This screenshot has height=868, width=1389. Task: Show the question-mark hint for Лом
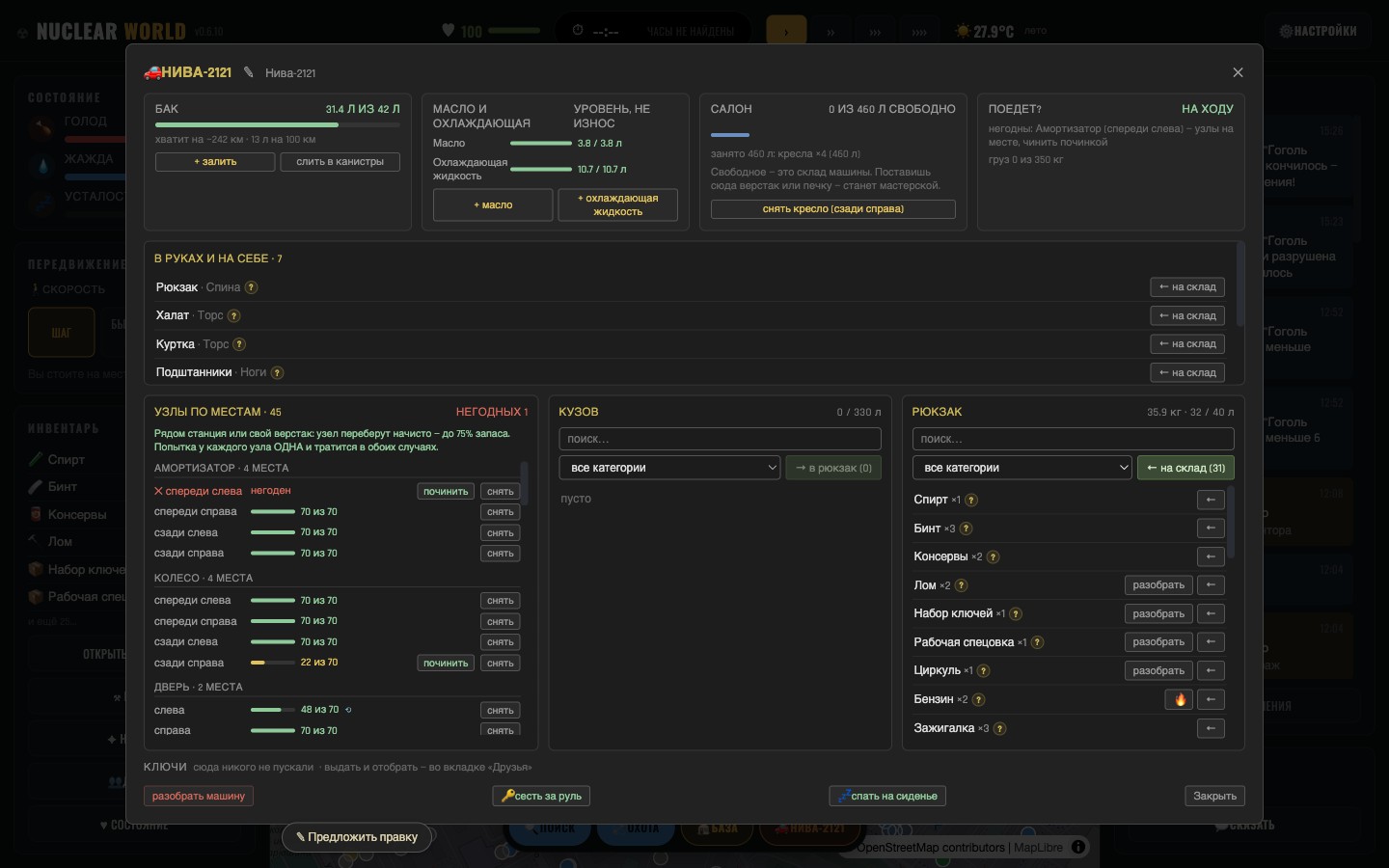click(961, 585)
